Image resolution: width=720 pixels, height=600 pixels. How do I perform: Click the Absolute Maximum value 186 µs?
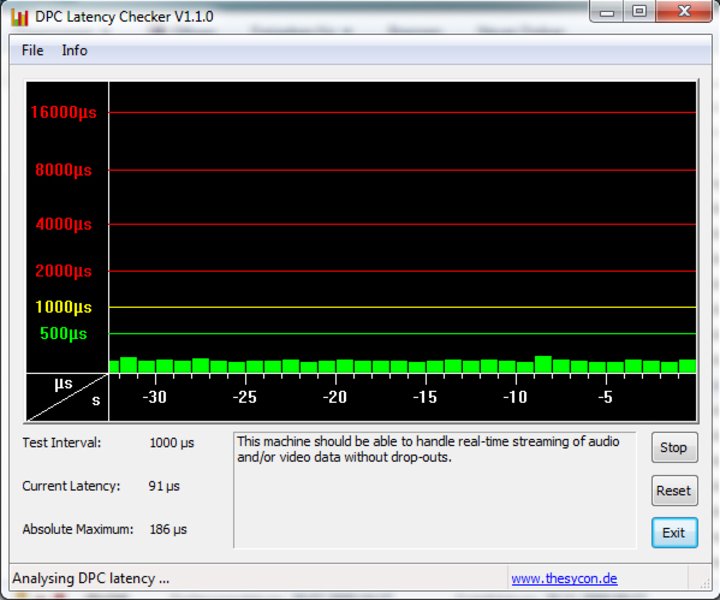pyautogui.click(x=168, y=529)
